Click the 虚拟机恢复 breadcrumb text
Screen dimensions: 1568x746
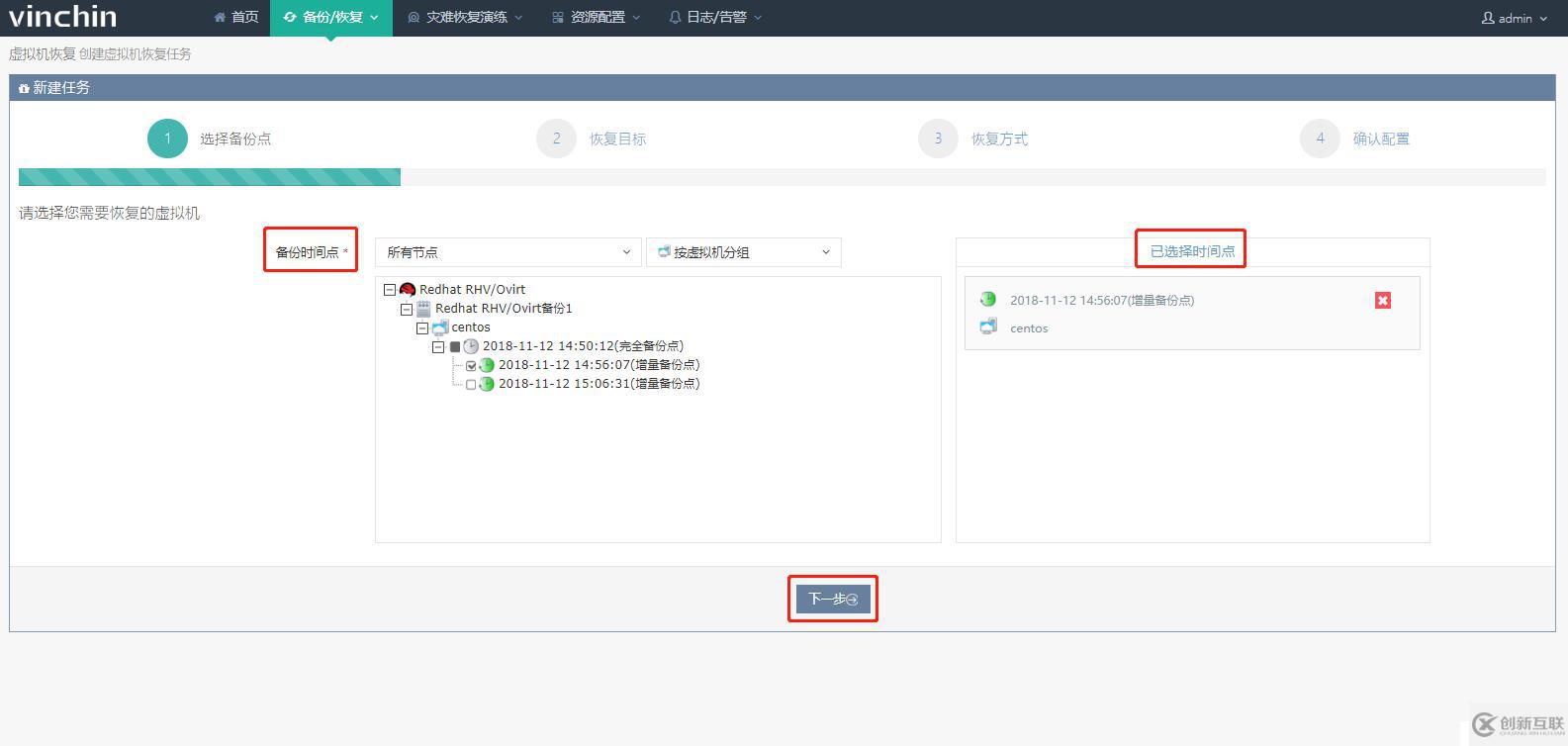(42, 54)
